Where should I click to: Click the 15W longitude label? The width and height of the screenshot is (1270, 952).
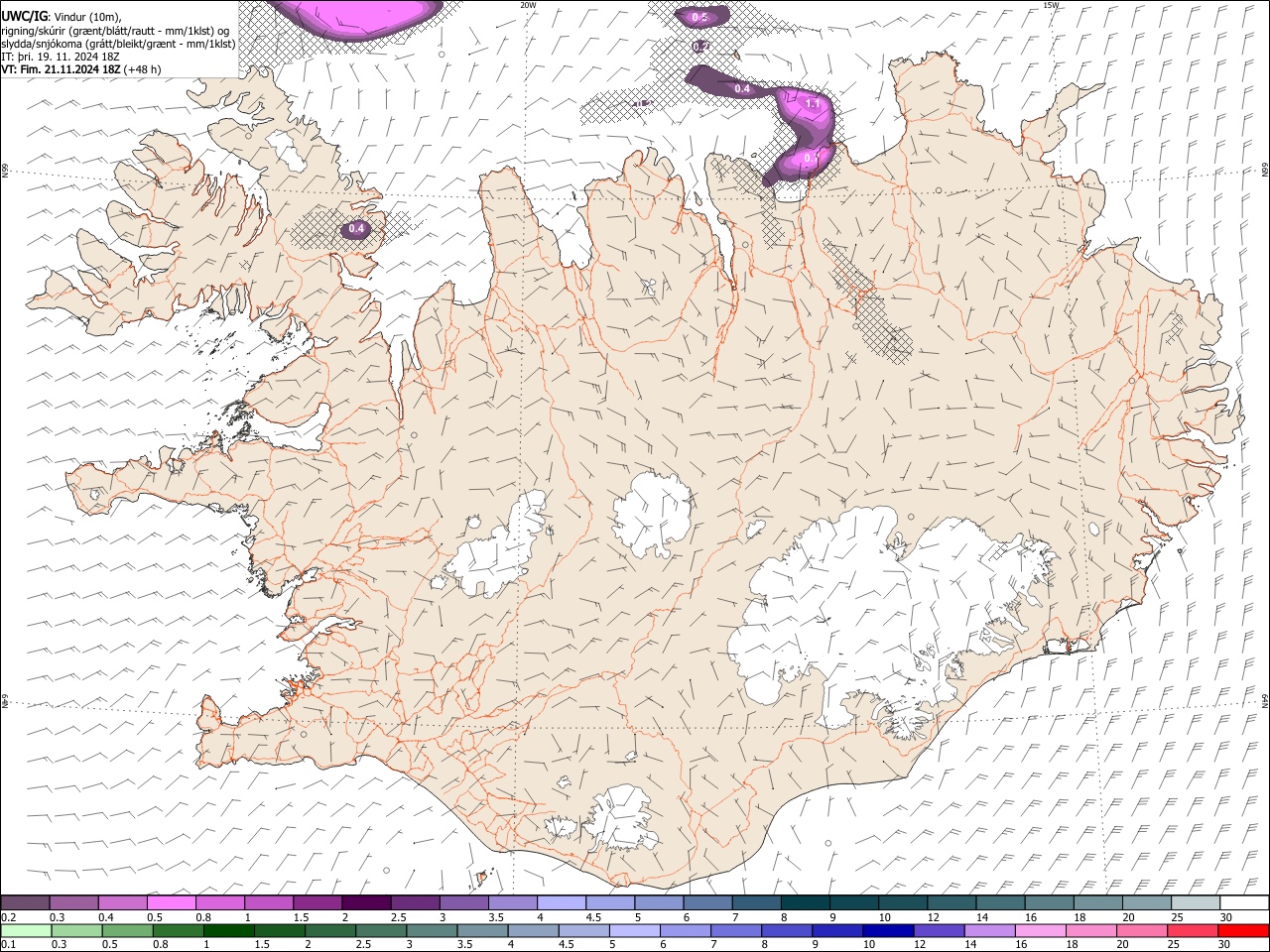pyautogui.click(x=1051, y=5)
